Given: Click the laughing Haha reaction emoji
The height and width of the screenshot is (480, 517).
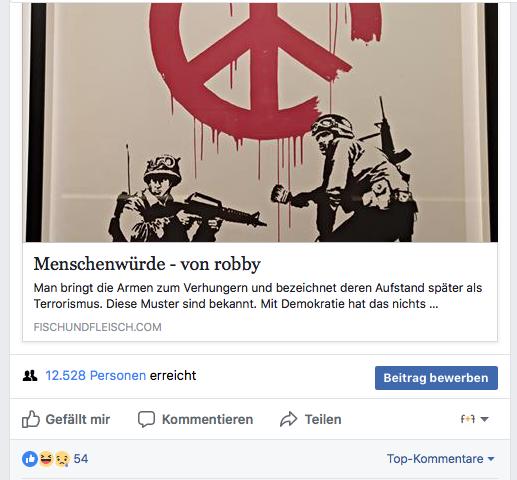Looking at the screenshot, I should click(x=46, y=459).
